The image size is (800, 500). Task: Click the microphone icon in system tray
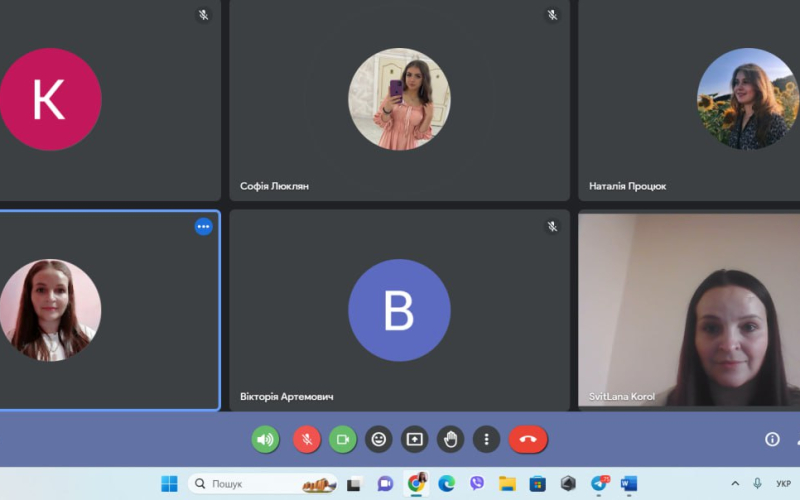(757, 483)
